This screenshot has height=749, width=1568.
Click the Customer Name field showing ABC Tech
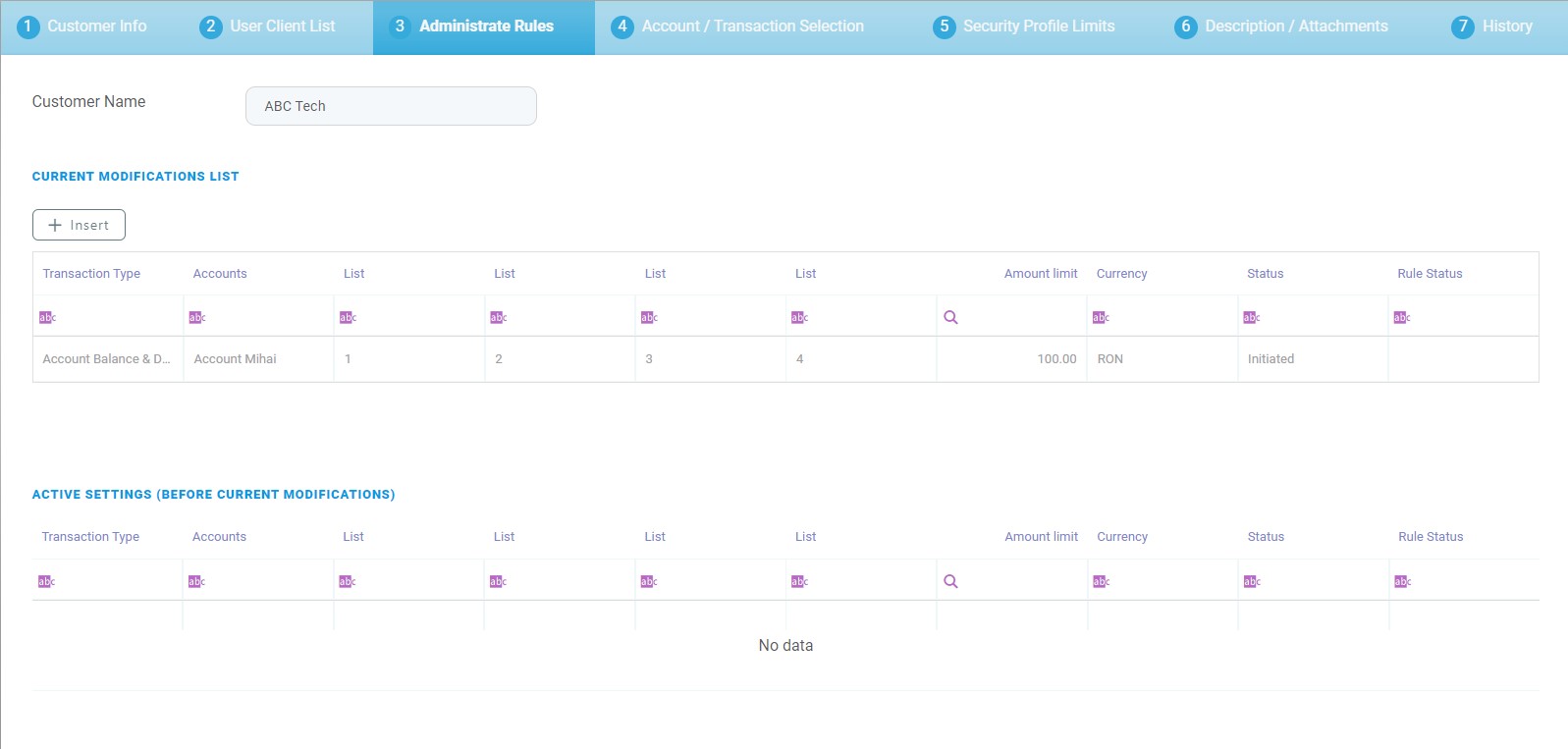[x=391, y=106]
